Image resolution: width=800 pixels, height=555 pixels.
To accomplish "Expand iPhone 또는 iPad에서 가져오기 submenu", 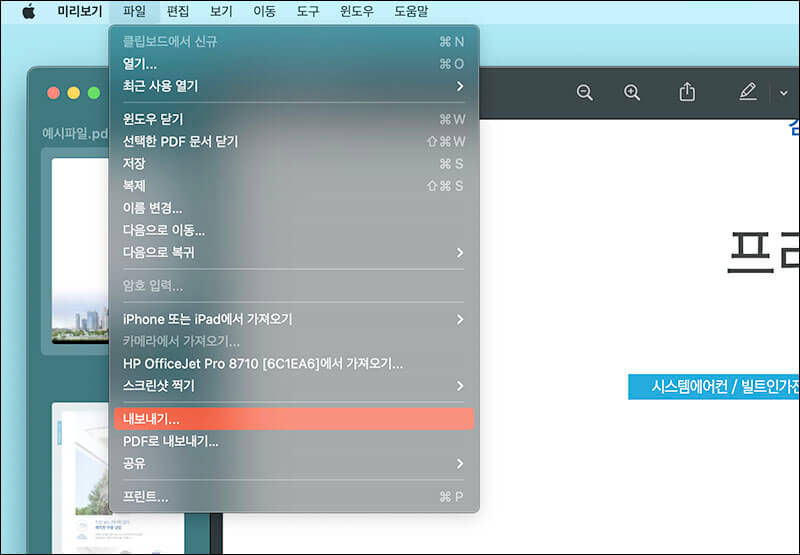I will (x=293, y=319).
